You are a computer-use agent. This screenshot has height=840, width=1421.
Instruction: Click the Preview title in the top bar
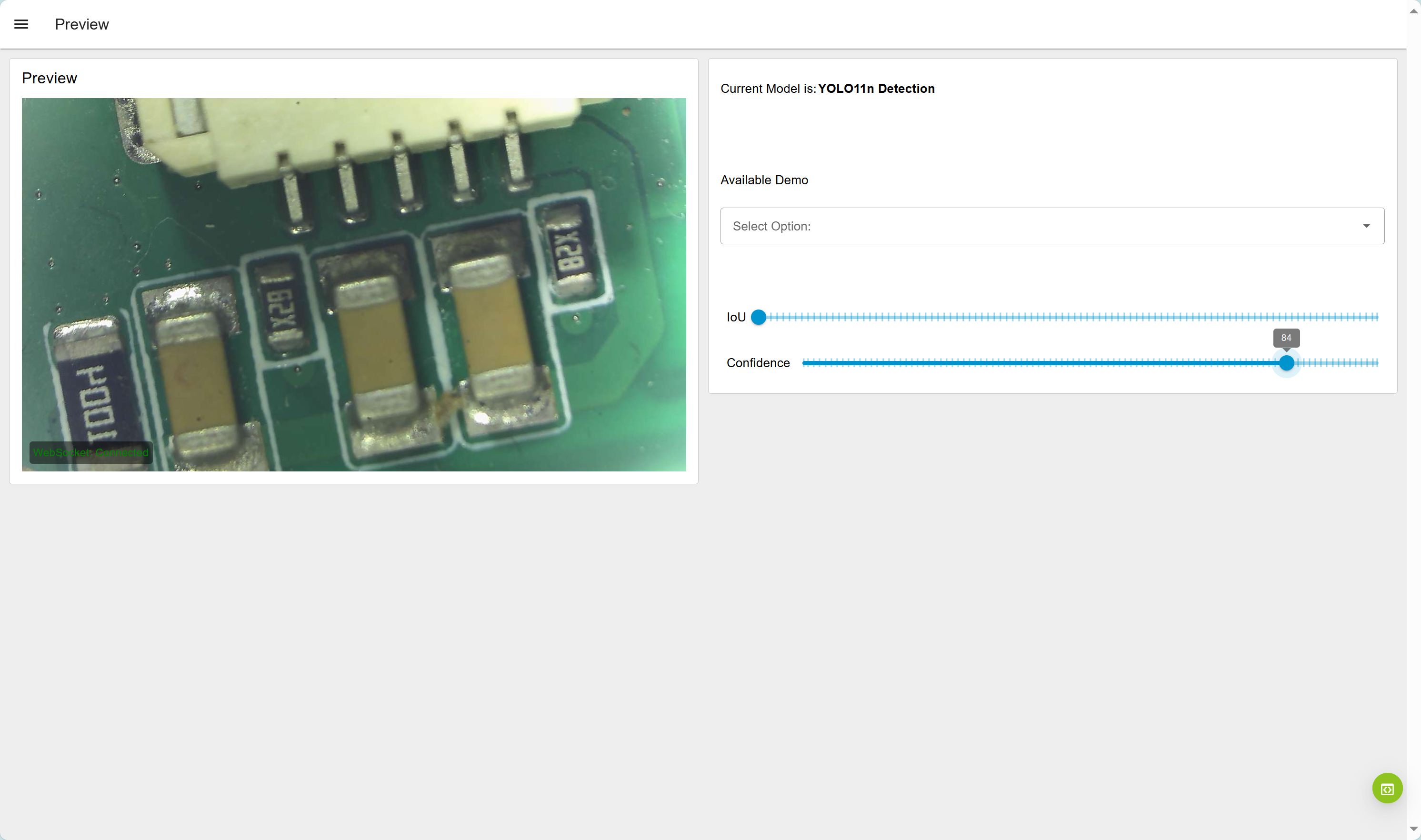point(81,24)
